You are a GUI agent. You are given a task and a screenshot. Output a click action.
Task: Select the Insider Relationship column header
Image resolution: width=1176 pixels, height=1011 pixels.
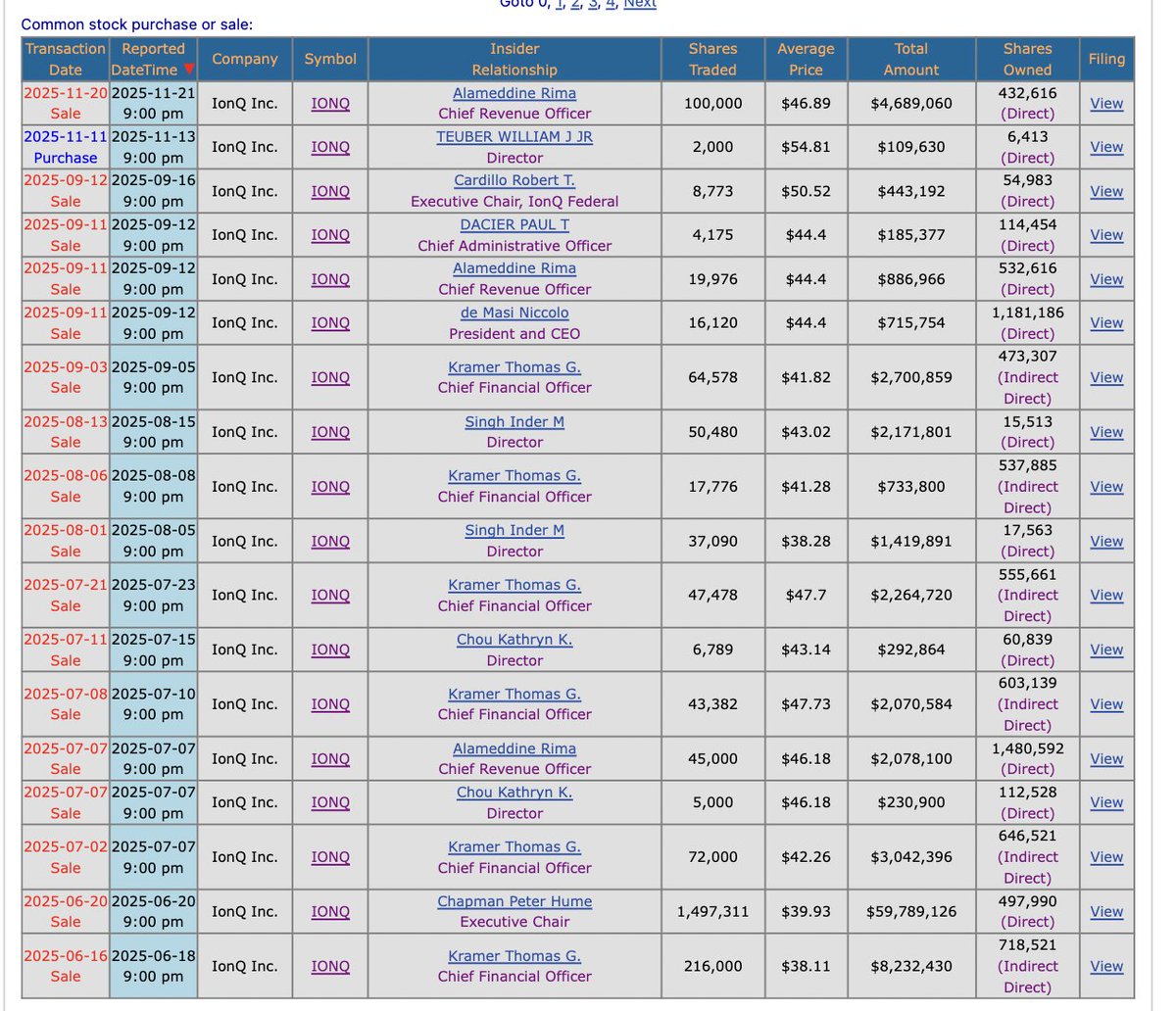[x=514, y=59]
